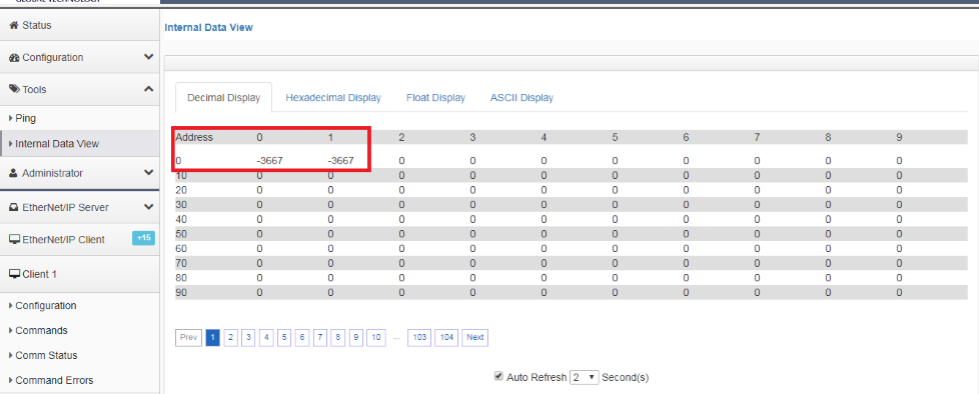Go to page 6

point(302,337)
